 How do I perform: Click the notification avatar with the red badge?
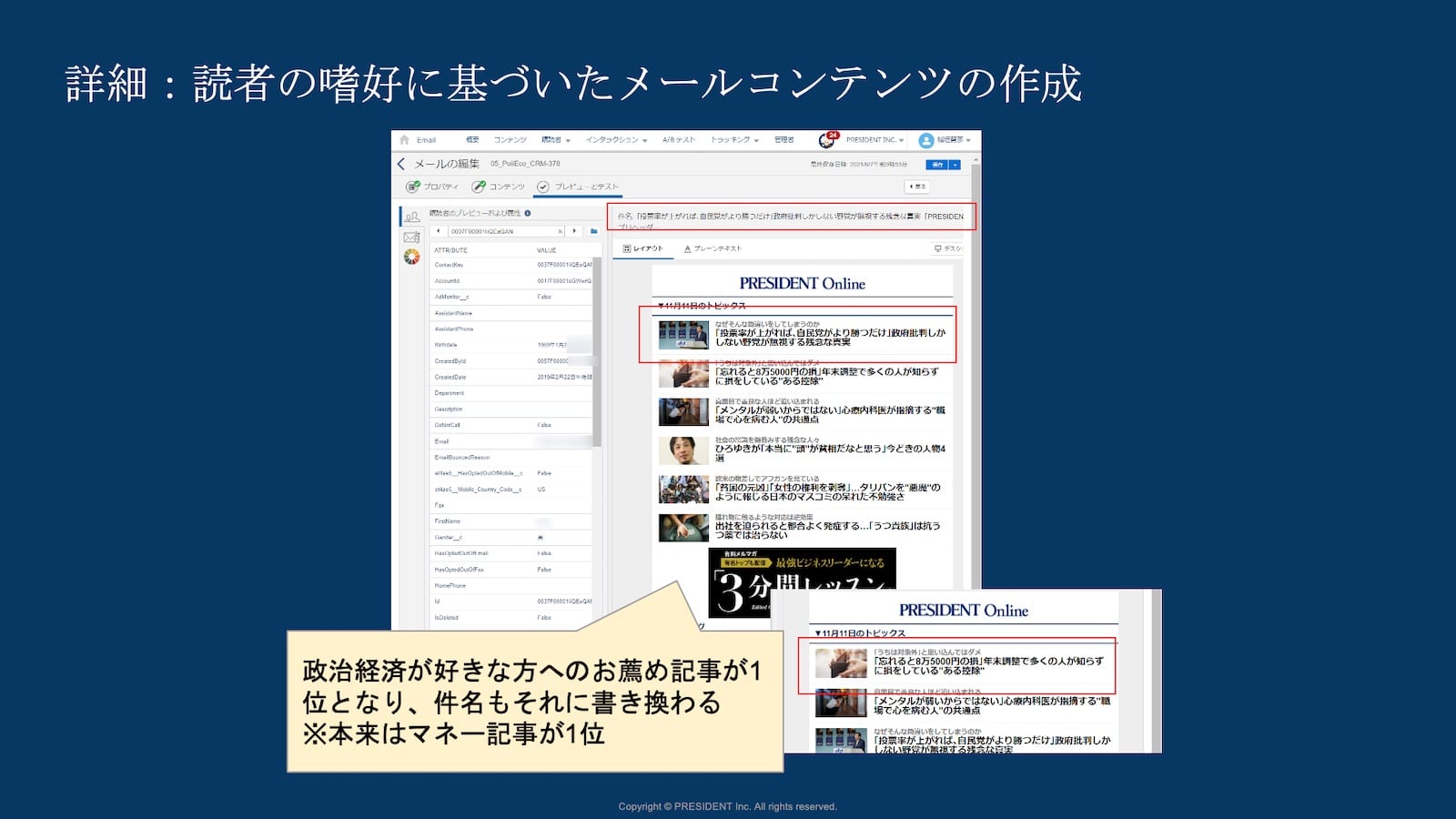(x=827, y=140)
